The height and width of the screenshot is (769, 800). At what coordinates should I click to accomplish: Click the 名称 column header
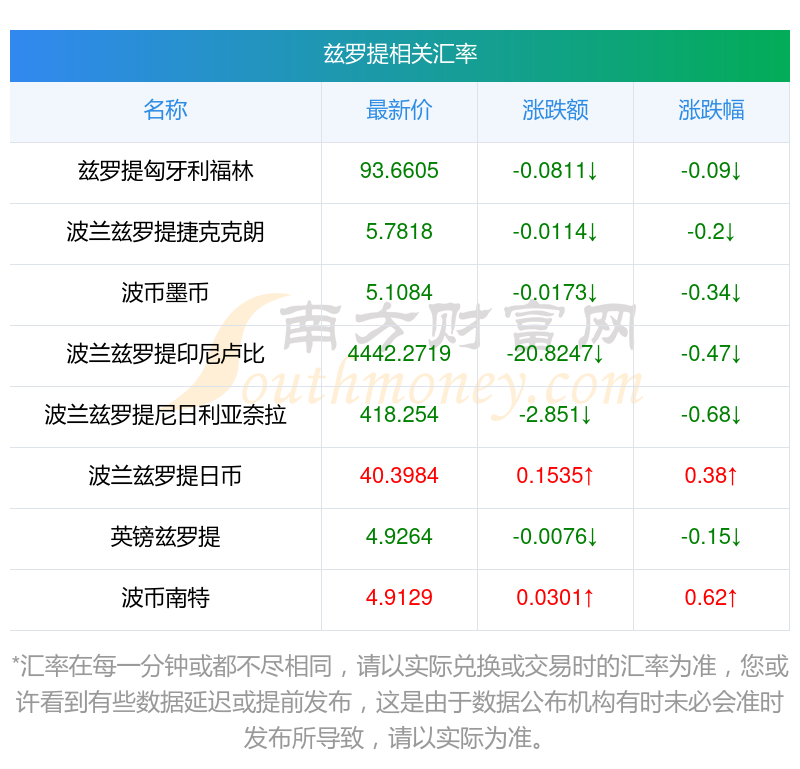pos(165,110)
